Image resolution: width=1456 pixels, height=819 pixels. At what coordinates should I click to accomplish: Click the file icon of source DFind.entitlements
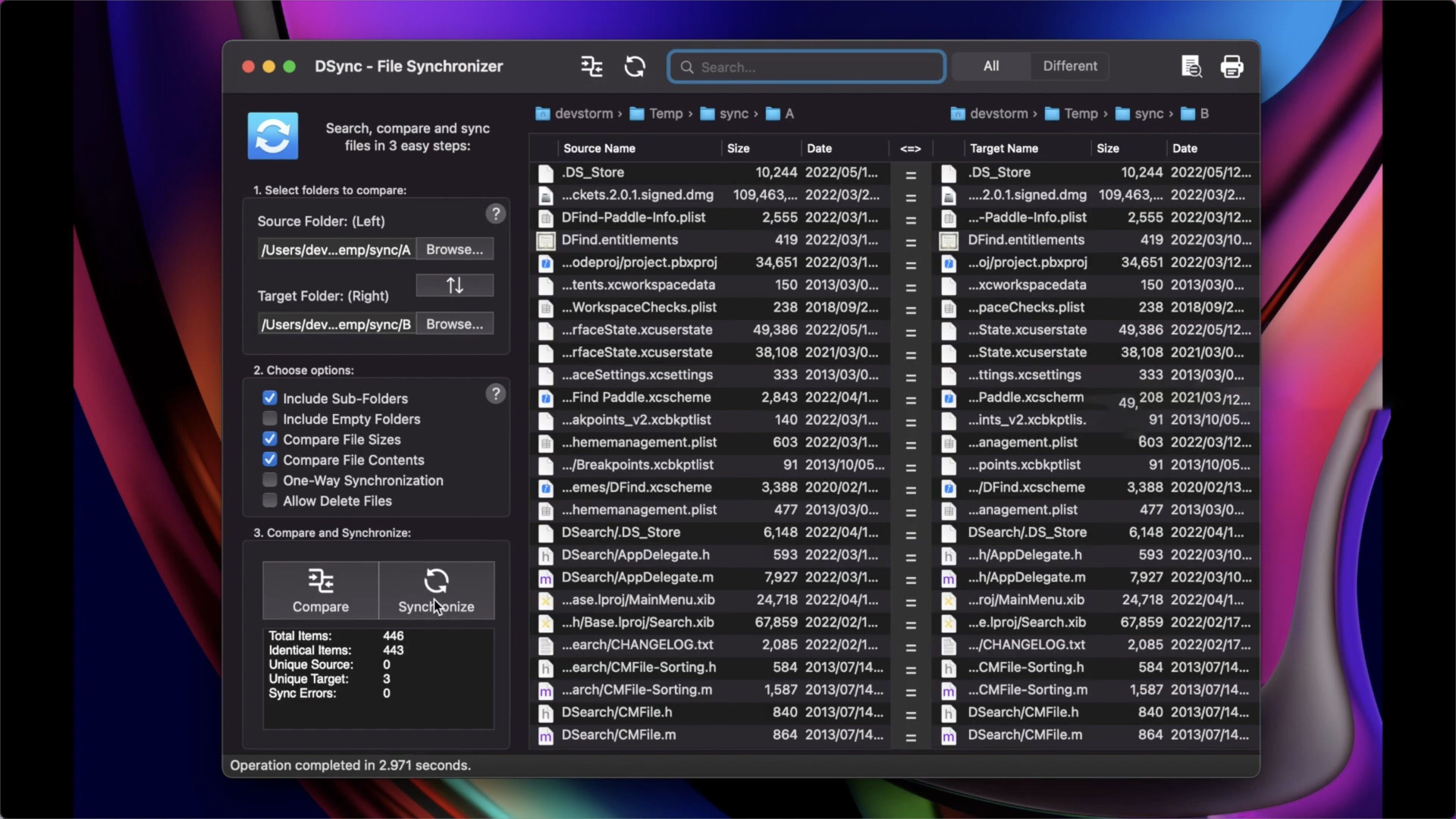coord(546,241)
